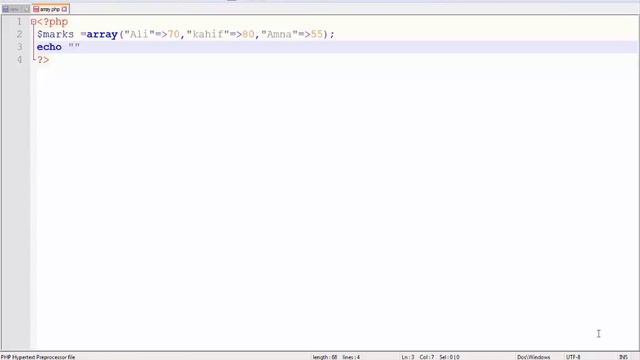Click the ?> closing tag on line 4
This screenshot has width=640, height=360.
click(x=43, y=60)
